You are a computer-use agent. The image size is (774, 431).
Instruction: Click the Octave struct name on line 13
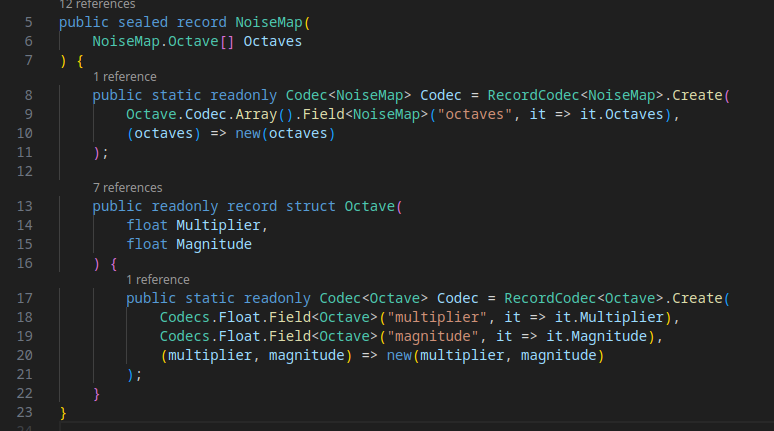(370, 207)
